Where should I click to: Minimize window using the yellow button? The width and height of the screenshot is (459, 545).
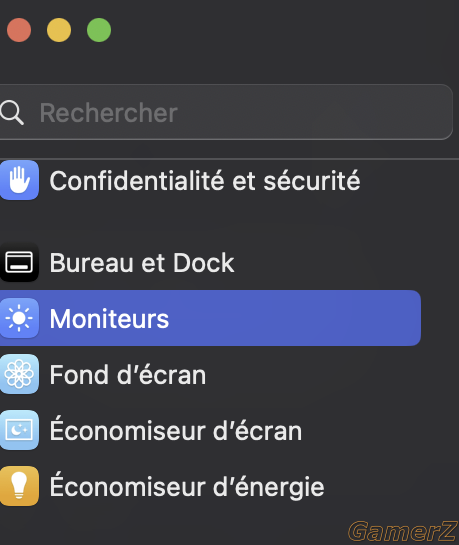(x=59, y=30)
